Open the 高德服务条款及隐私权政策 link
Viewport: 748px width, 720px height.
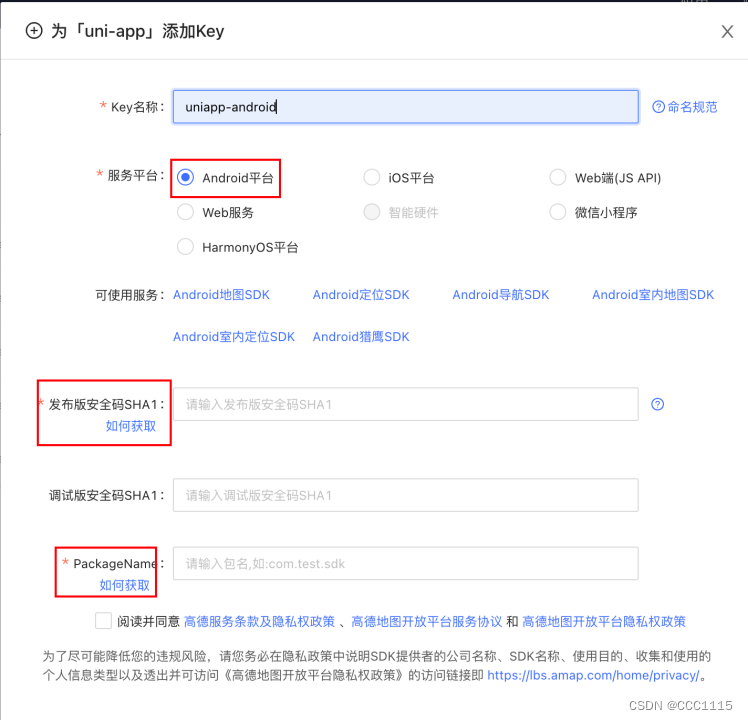259,621
